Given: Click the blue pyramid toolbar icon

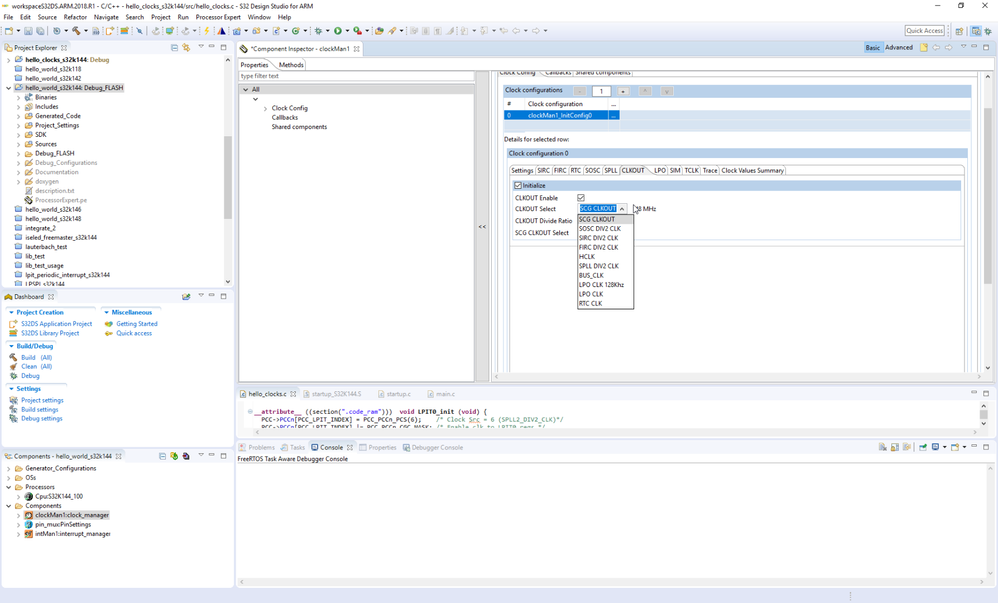Looking at the screenshot, I should [221, 31].
